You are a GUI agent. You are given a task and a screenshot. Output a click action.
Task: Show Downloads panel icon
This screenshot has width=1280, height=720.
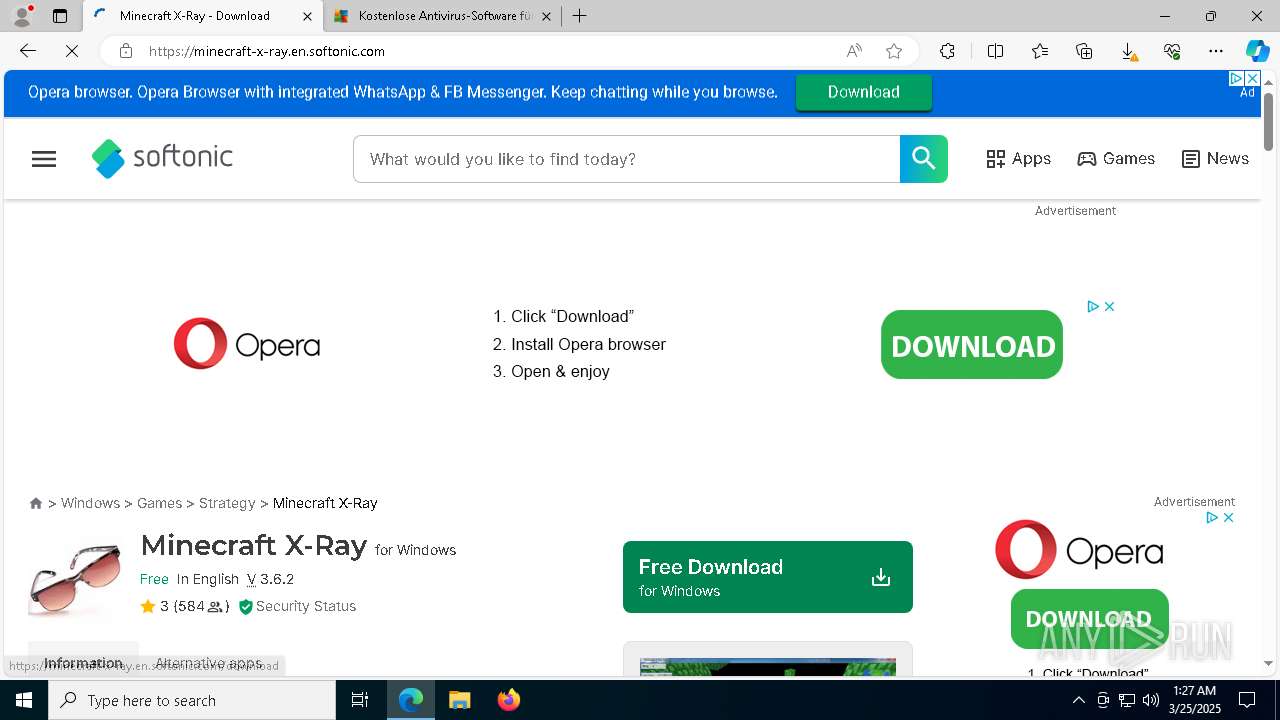pyautogui.click(x=1128, y=51)
